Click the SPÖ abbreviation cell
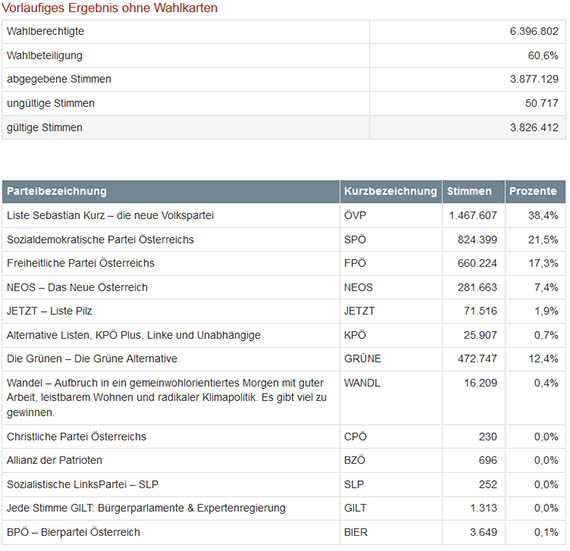This screenshot has width=570, height=551. tap(391, 240)
